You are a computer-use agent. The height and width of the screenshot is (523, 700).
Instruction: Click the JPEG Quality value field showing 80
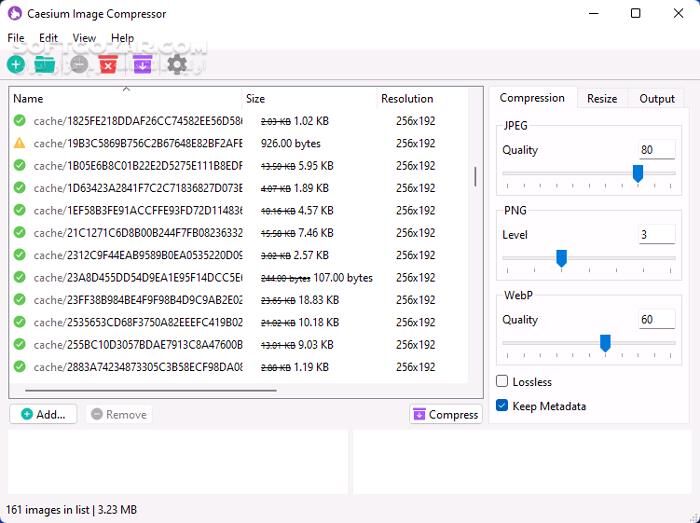coord(657,150)
